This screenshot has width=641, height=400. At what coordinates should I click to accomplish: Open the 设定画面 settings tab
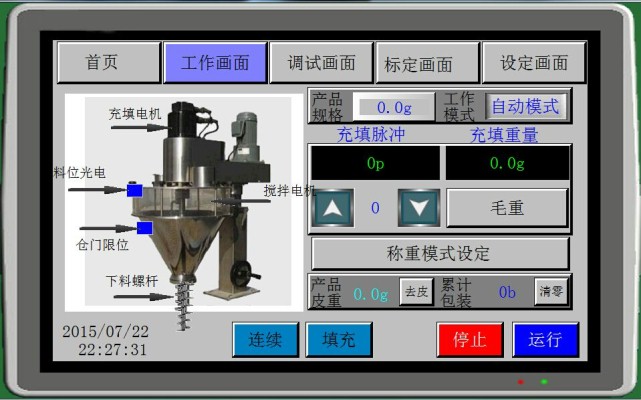[534, 63]
